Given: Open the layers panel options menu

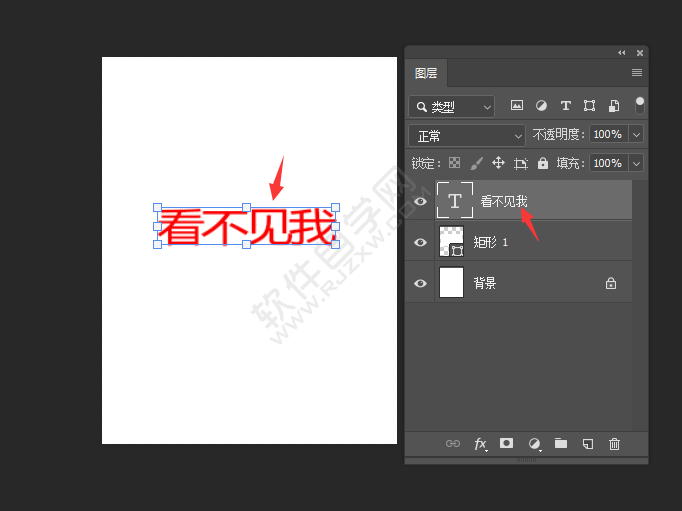Looking at the screenshot, I should point(637,73).
